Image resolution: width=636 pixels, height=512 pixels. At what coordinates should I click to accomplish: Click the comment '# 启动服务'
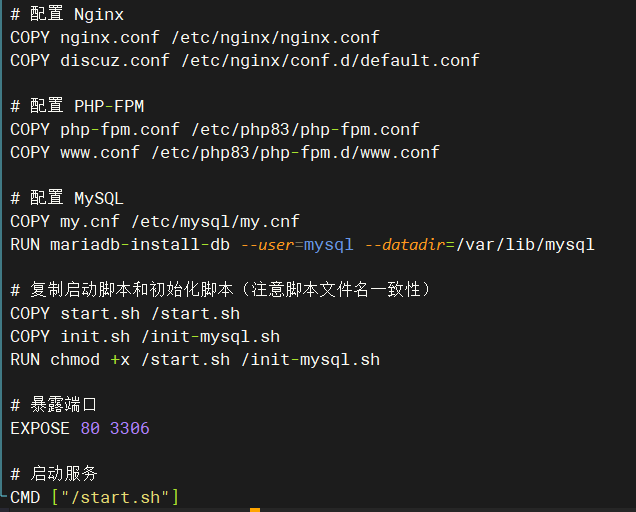(54, 474)
